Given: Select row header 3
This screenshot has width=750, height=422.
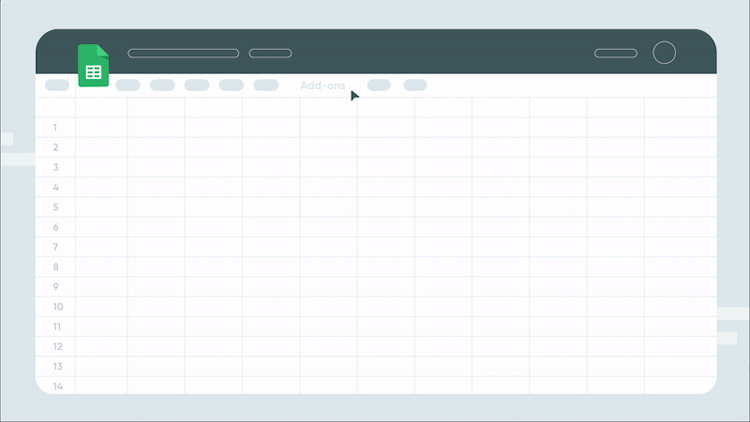Looking at the screenshot, I should (55, 167).
